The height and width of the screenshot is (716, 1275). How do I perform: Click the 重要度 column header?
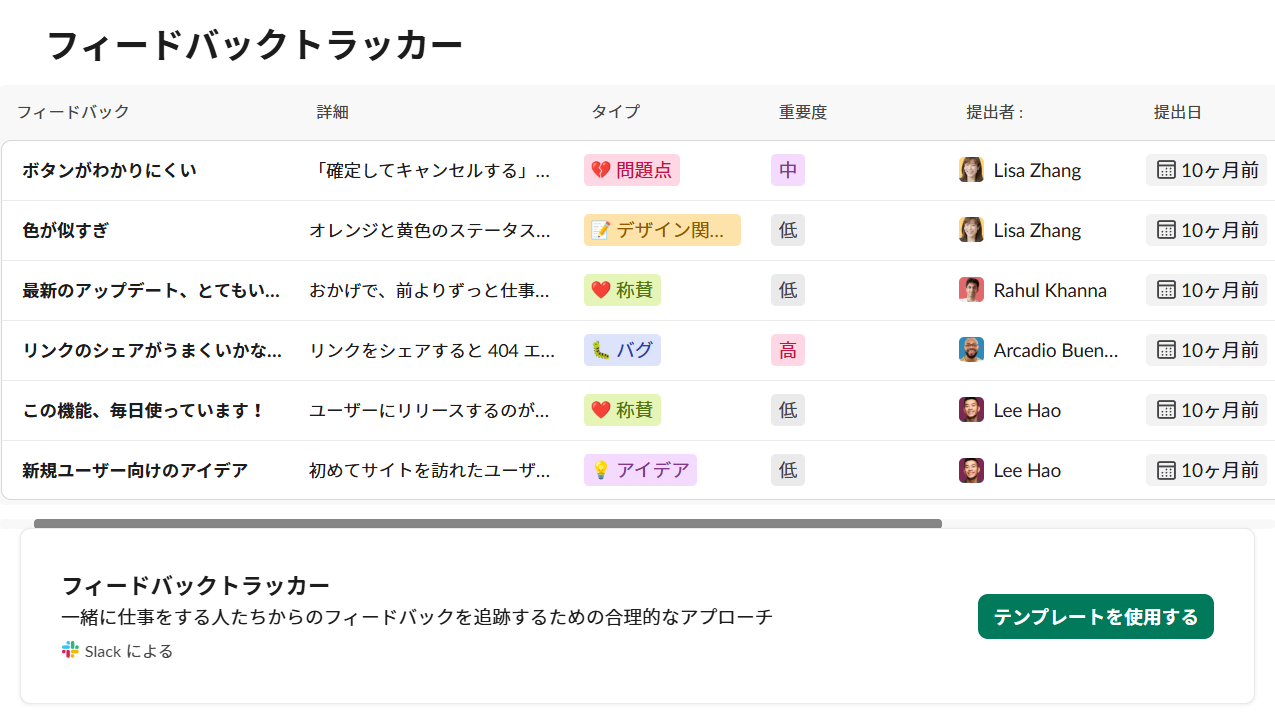[803, 112]
